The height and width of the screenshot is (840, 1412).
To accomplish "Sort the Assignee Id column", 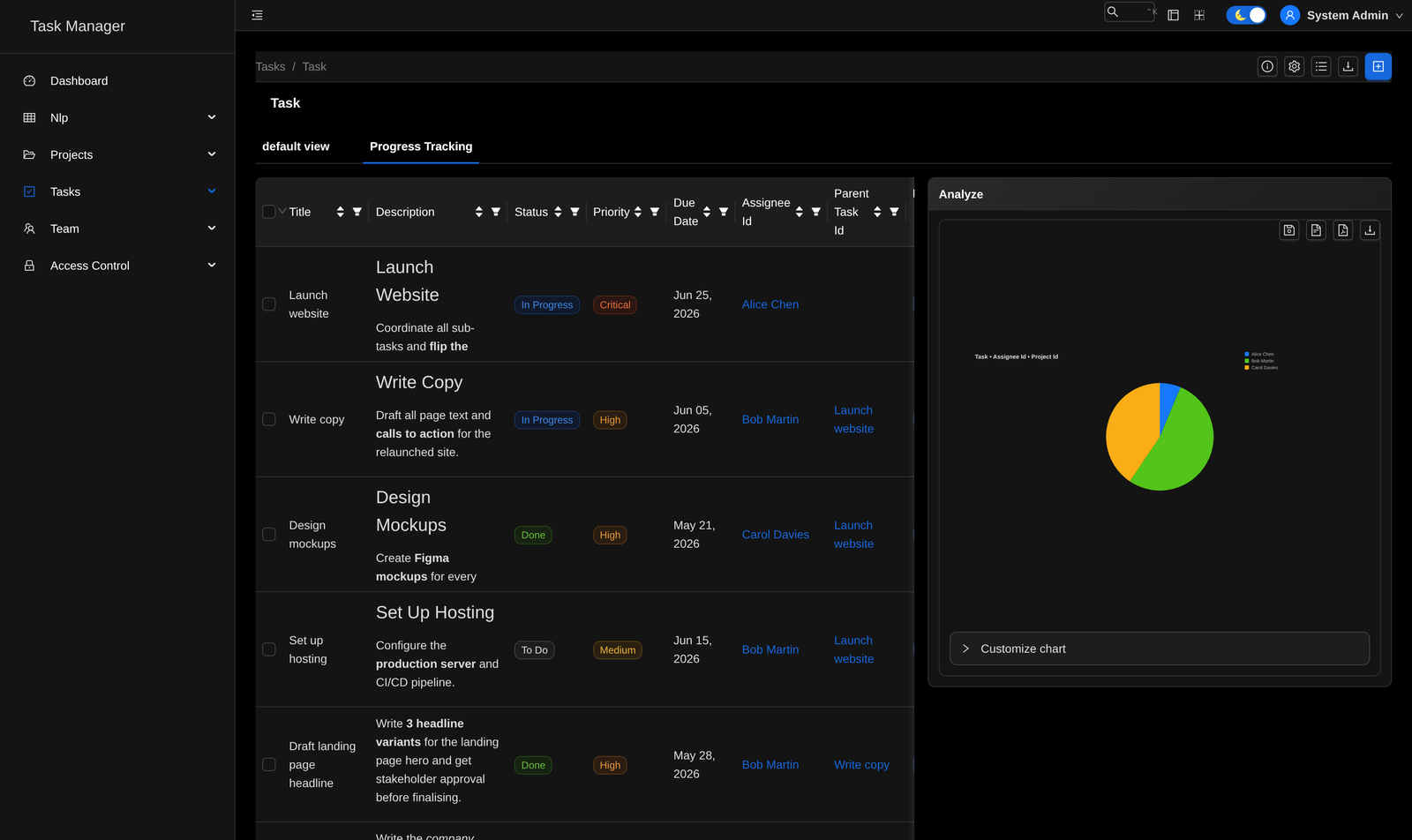I will coord(799,212).
